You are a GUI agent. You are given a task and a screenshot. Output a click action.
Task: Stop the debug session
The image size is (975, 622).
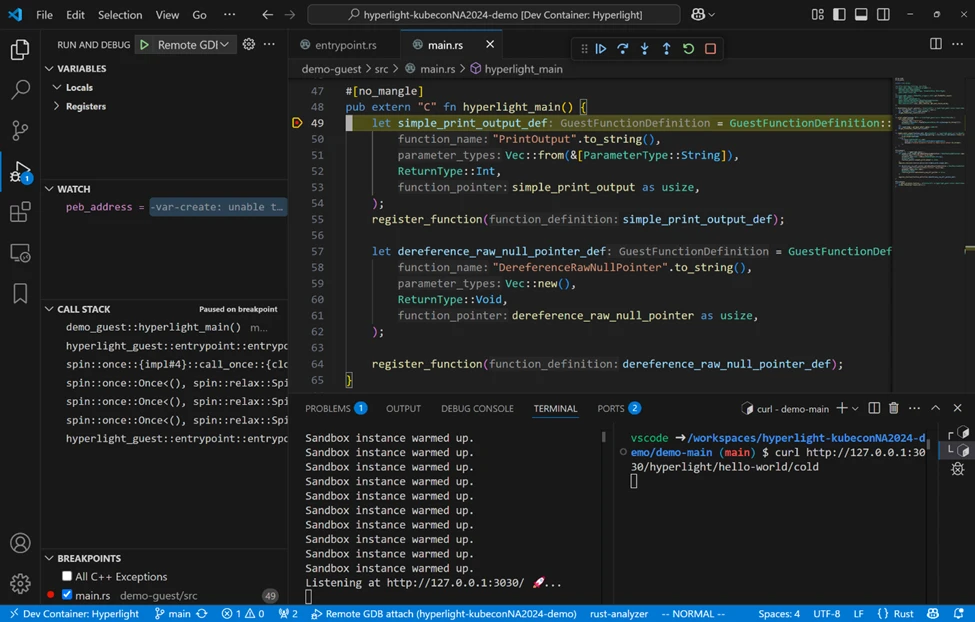(x=710, y=49)
